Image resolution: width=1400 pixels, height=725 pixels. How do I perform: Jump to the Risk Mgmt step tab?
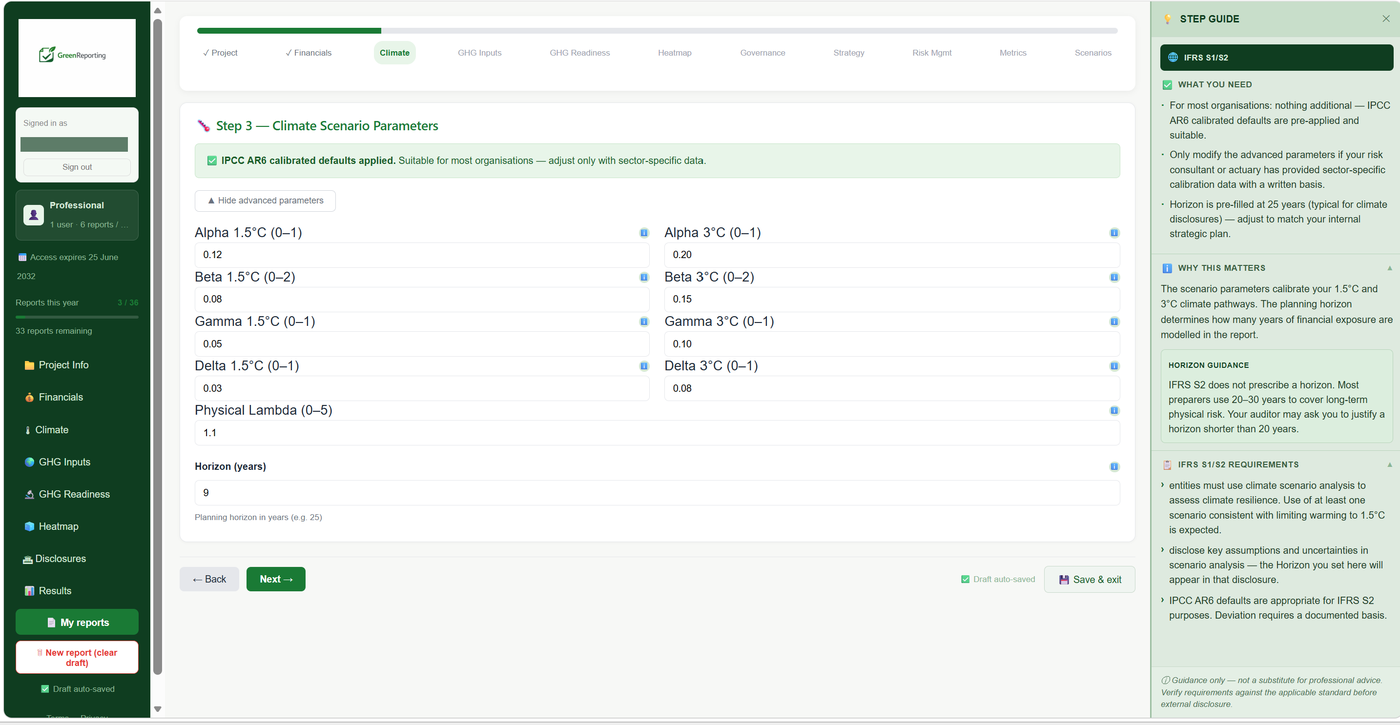point(932,53)
